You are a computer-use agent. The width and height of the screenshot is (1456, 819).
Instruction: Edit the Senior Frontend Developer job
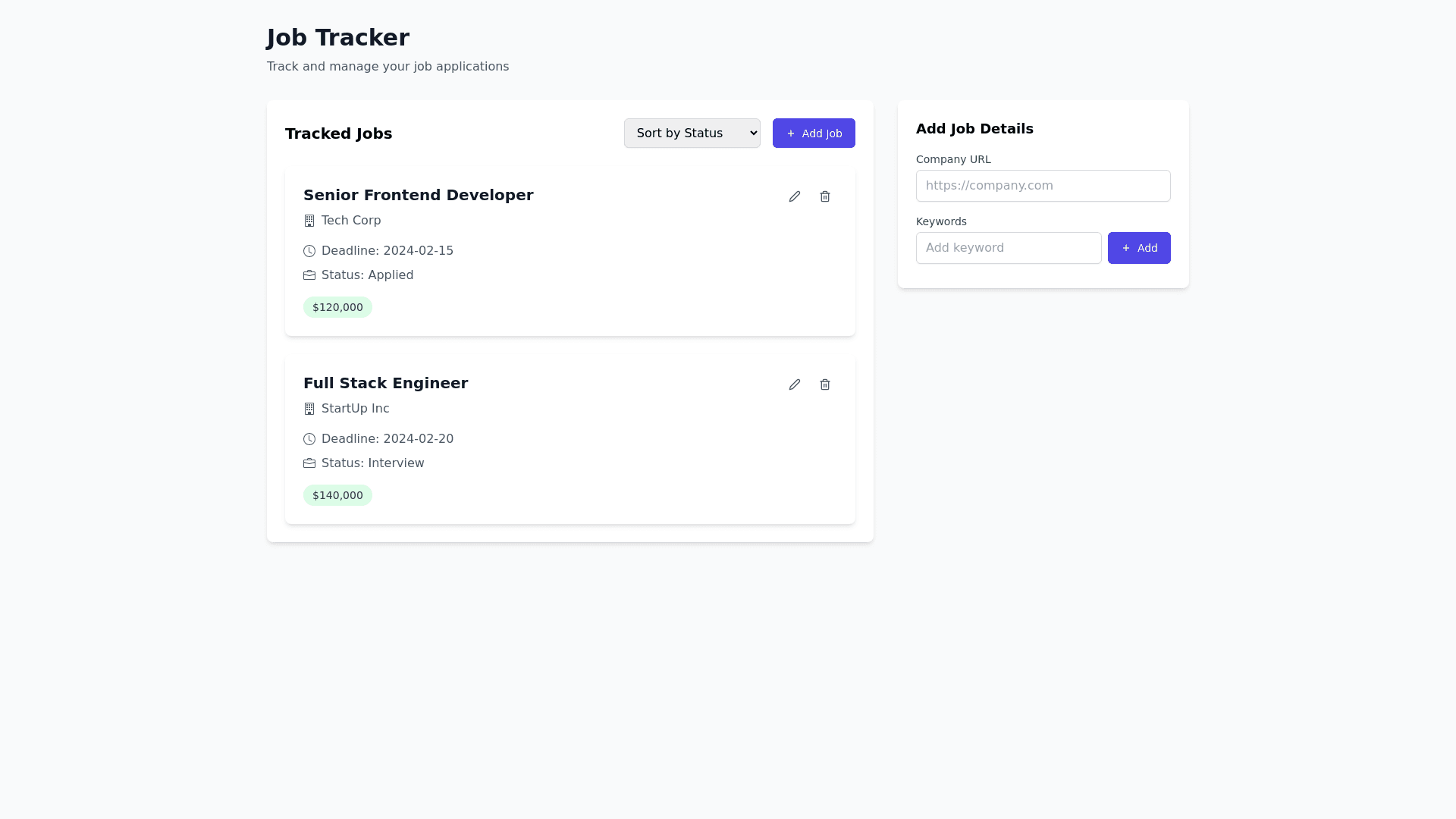(x=794, y=196)
